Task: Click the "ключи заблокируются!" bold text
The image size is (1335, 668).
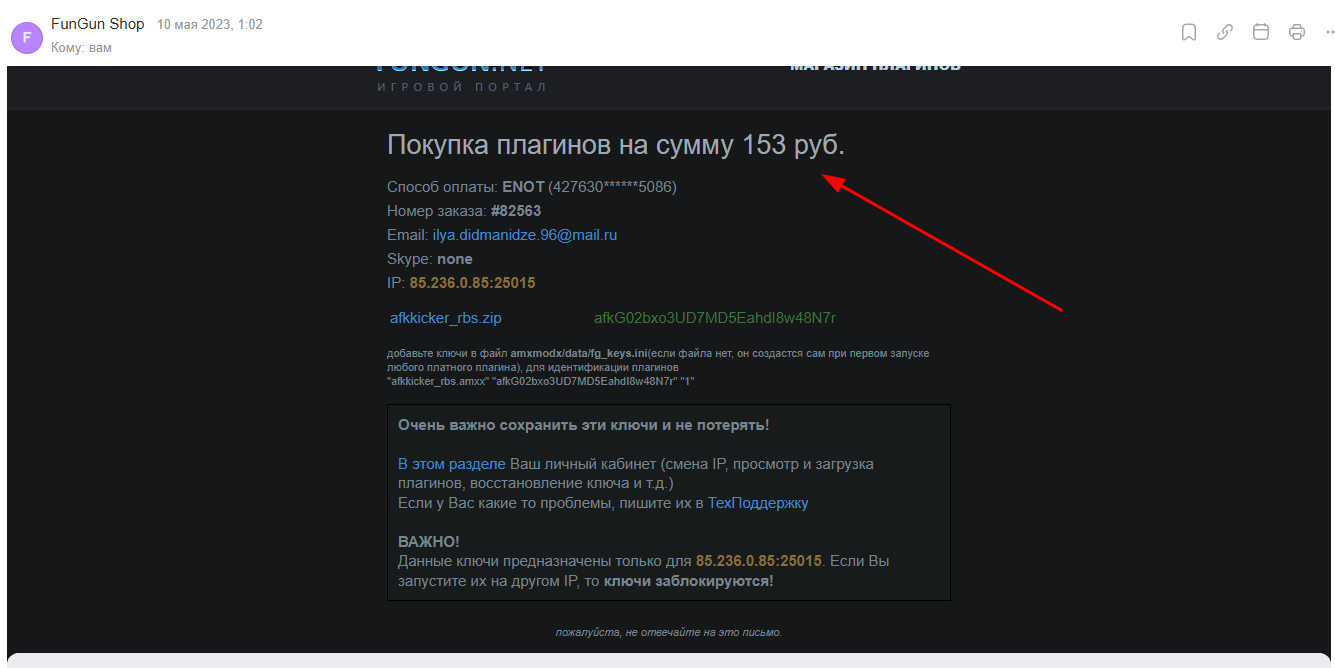Action: (688, 581)
